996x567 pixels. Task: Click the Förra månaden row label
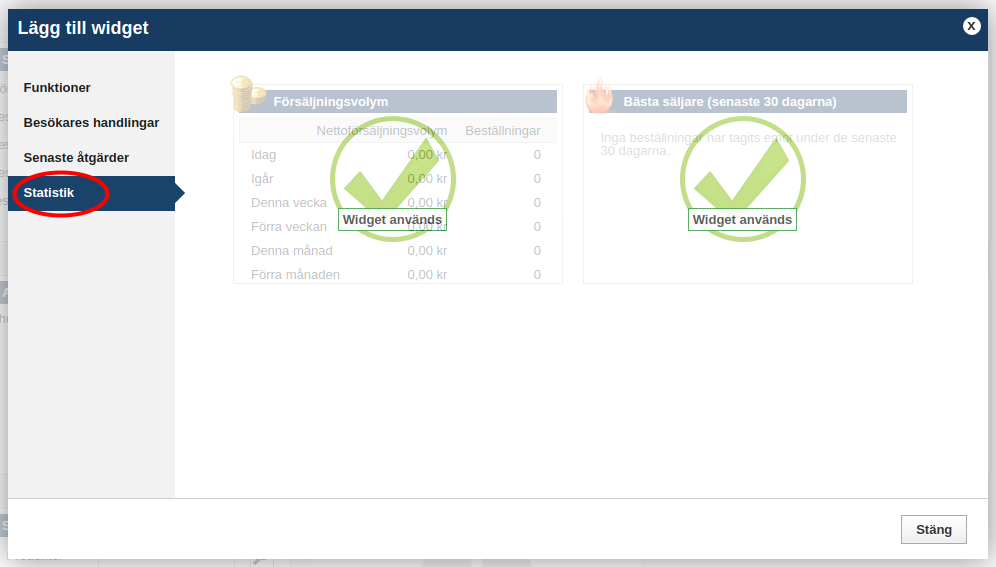point(295,275)
